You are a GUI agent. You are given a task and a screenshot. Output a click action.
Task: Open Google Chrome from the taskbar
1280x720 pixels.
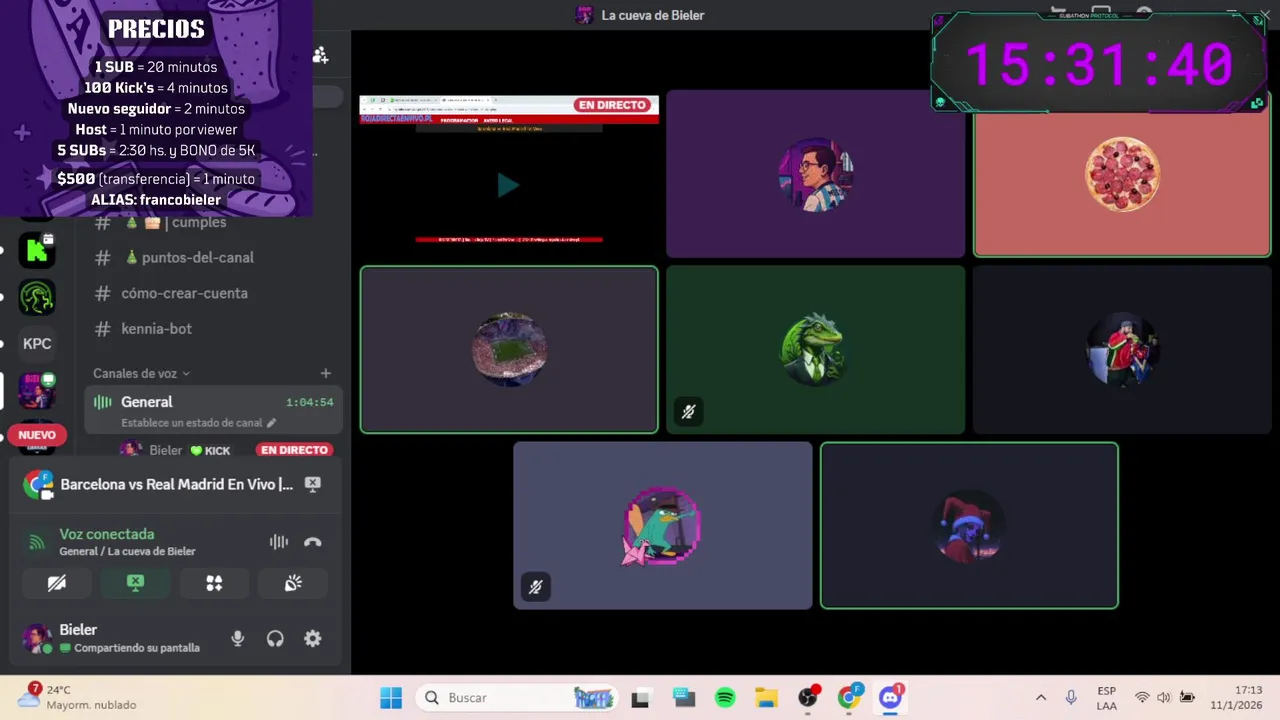(x=850, y=697)
